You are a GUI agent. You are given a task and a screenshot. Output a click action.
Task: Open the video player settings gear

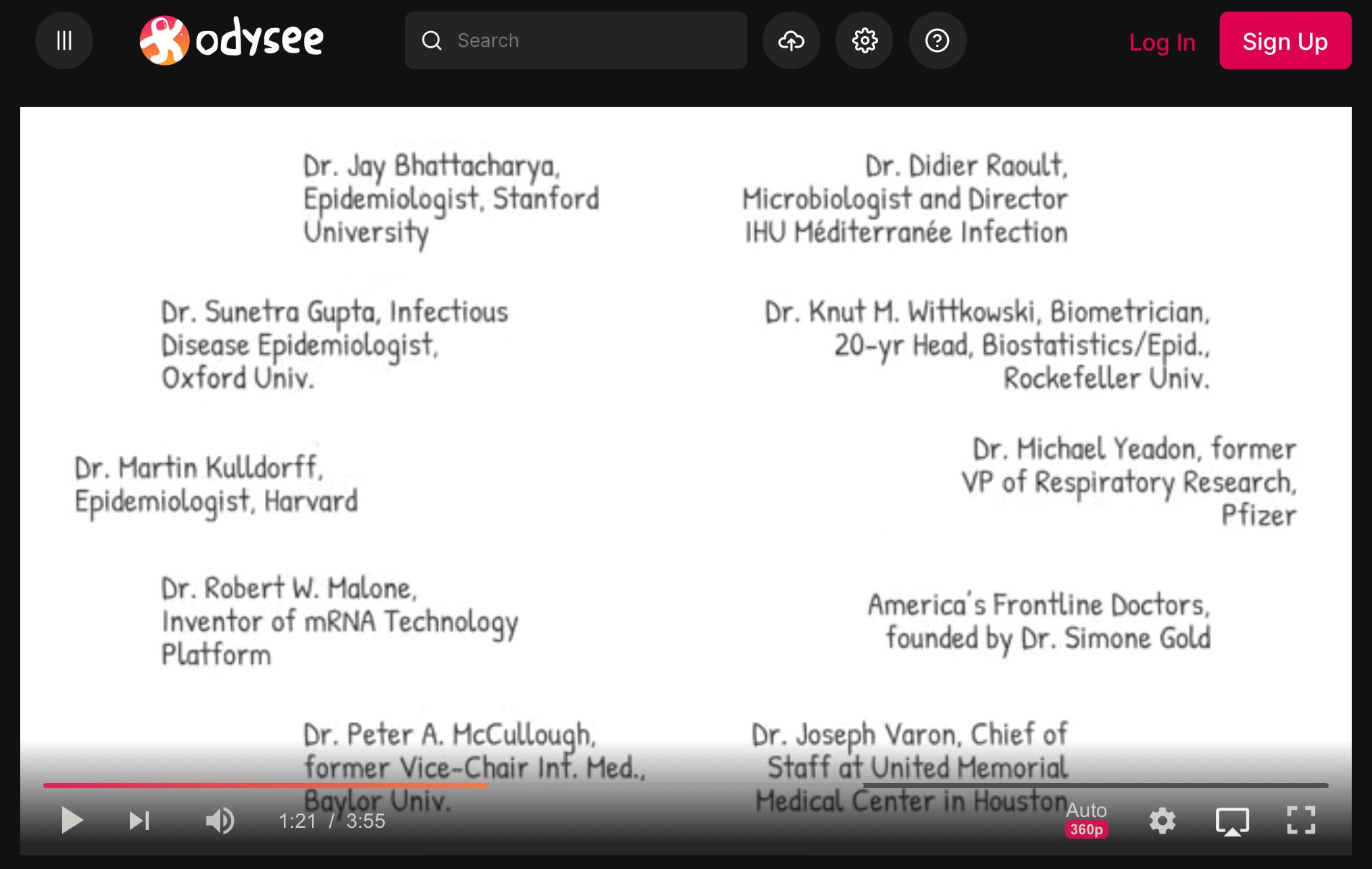coord(1163,821)
